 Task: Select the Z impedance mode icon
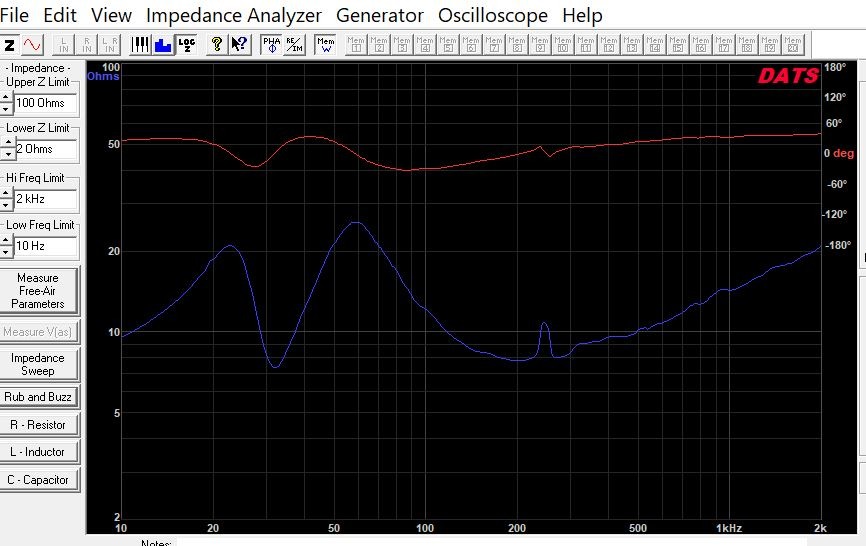(9, 45)
